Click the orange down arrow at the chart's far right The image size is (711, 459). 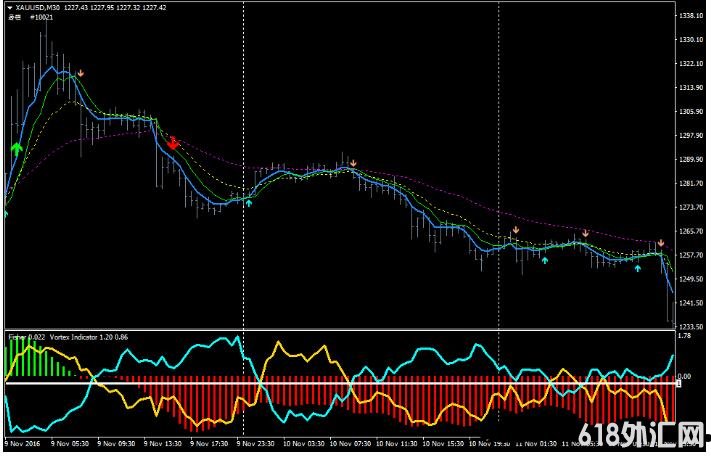tap(660, 243)
